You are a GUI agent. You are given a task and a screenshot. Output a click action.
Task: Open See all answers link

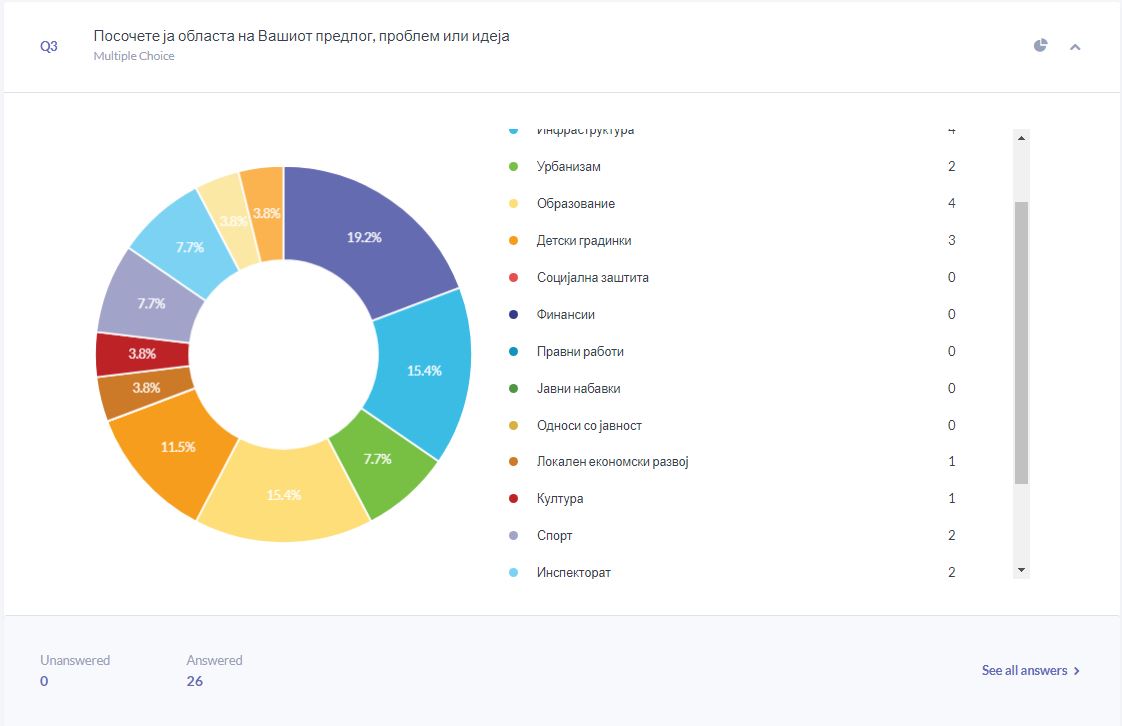click(x=1030, y=670)
